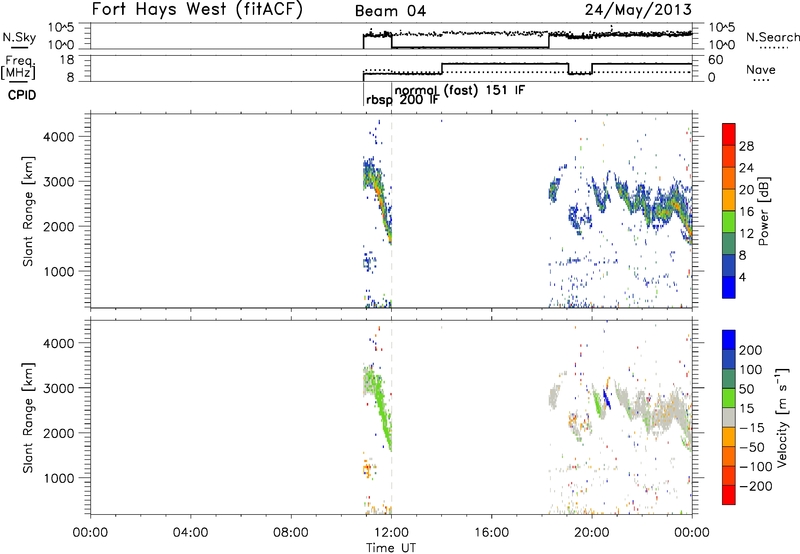
Task: Click bright blue segment above 200 in Velocity bar
Action: click(x=729, y=340)
